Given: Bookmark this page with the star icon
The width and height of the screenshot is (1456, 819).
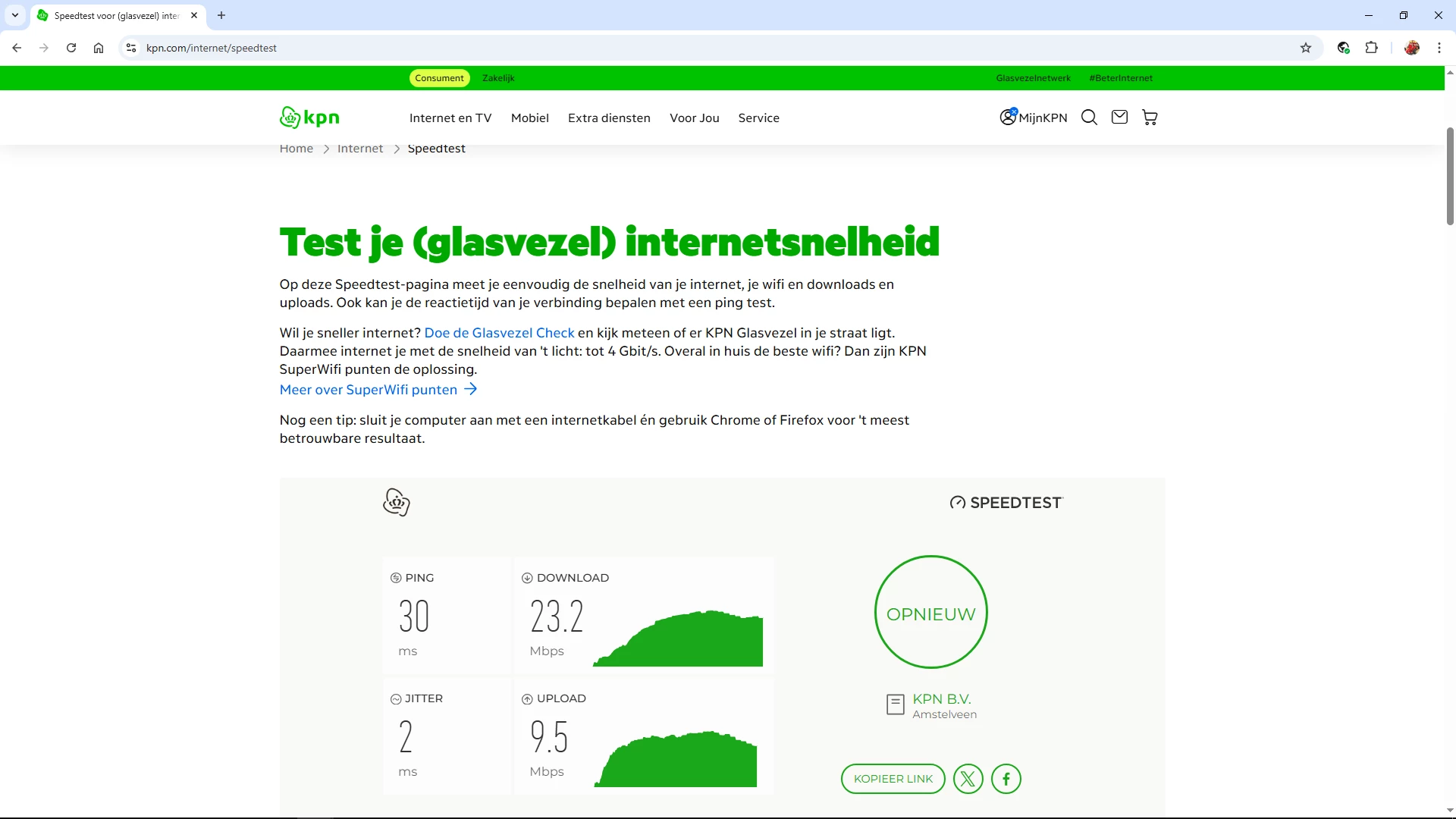Looking at the screenshot, I should (x=1306, y=48).
